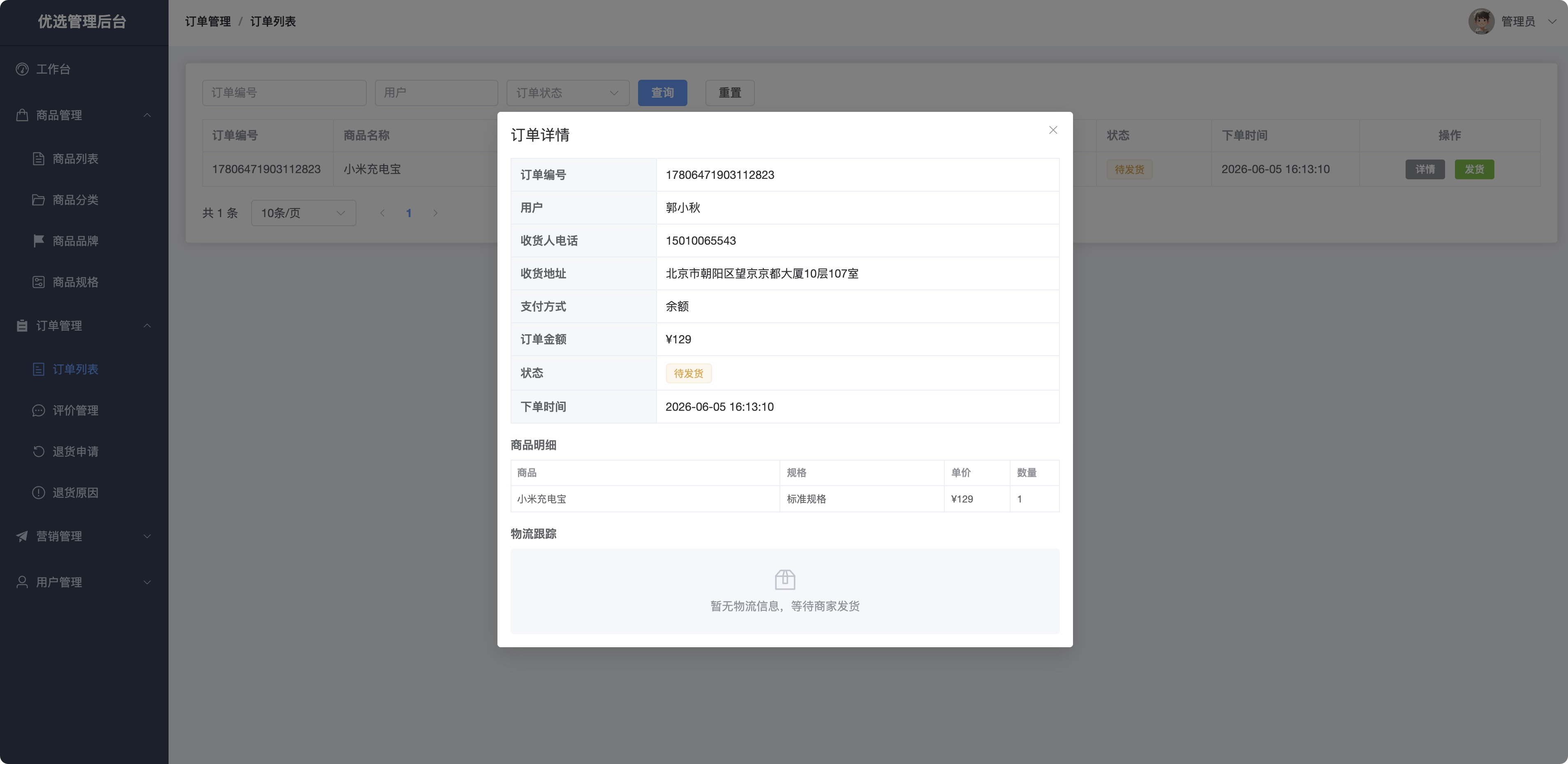The image size is (1568, 764).
Task: Collapse the 商品管理 menu section
Action: click(x=84, y=115)
